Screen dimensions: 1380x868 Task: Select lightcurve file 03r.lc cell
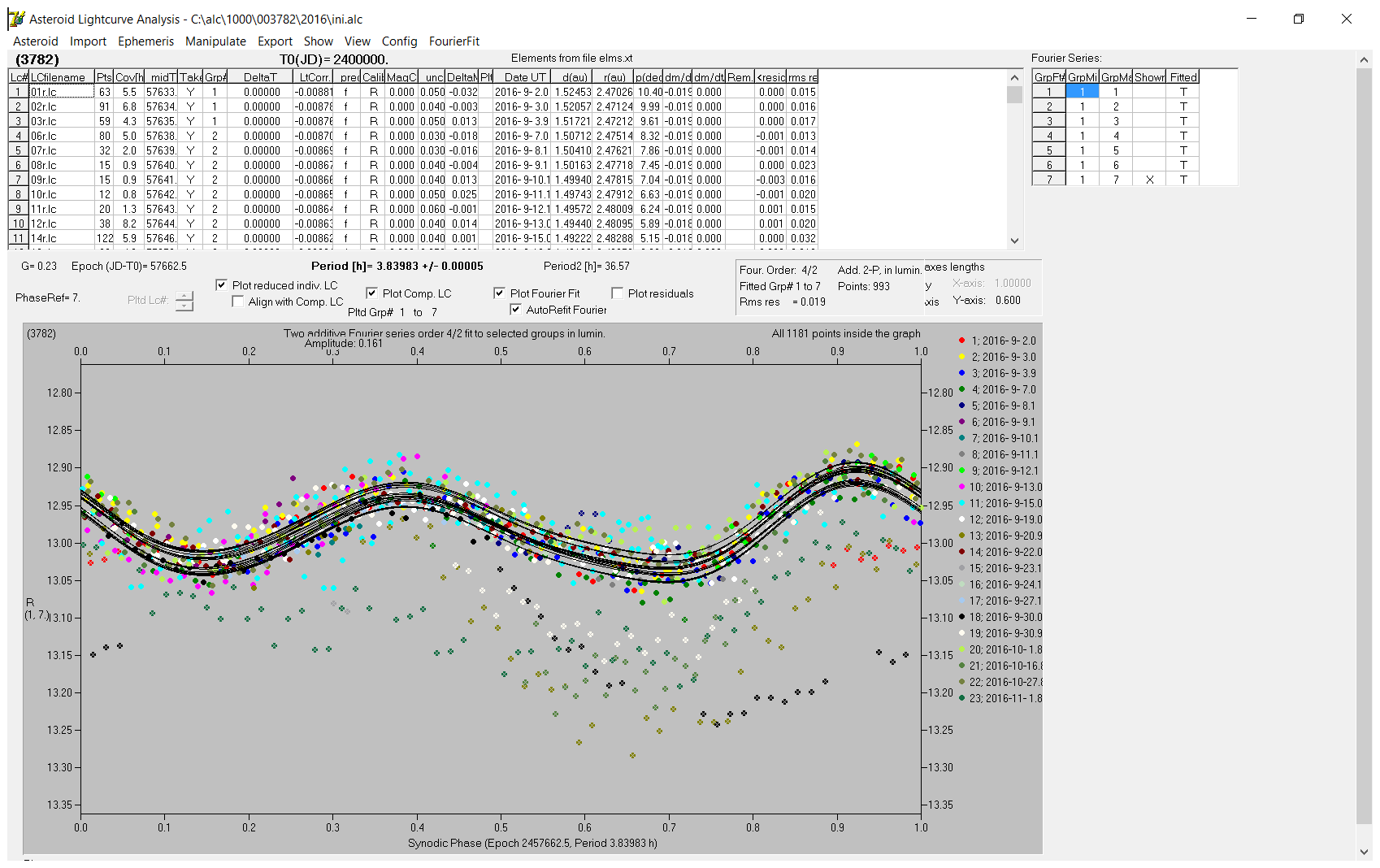point(62,121)
